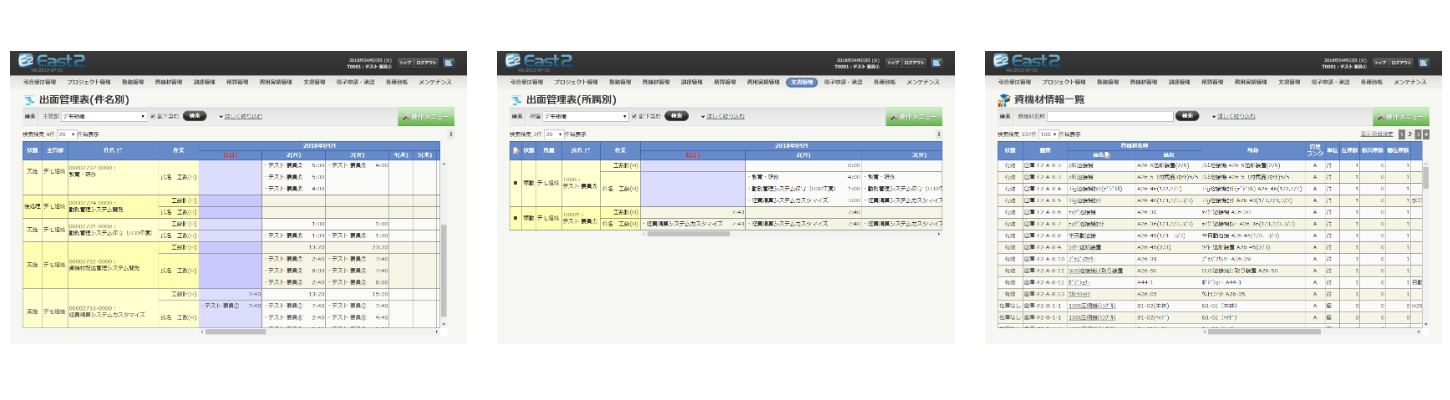1450x400 pixels.
Task: Click the 出面管理表(所属別) page title icon
Action: (516, 100)
